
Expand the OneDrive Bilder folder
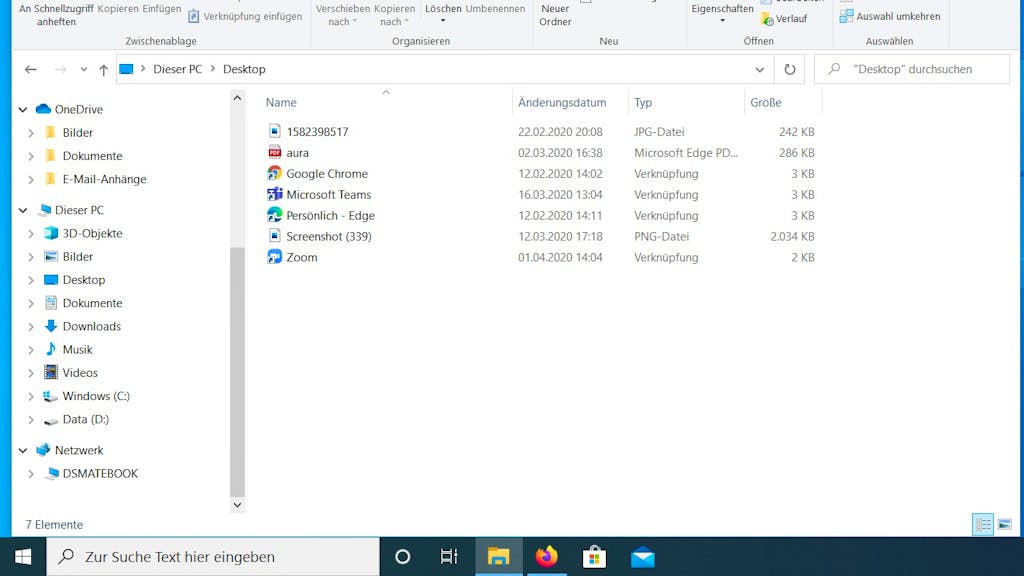31,133
